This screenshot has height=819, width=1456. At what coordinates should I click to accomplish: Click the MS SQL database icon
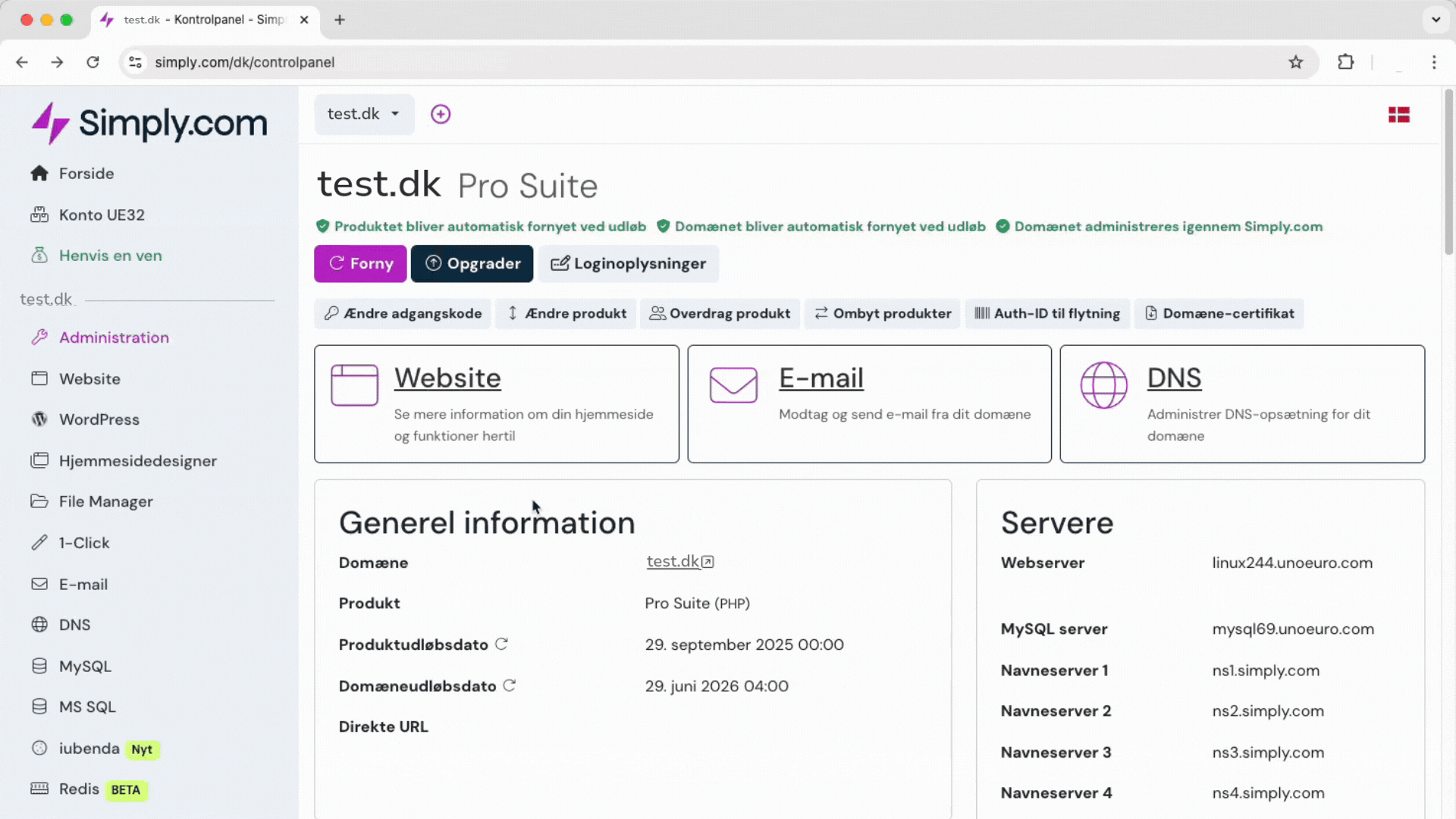click(x=39, y=707)
